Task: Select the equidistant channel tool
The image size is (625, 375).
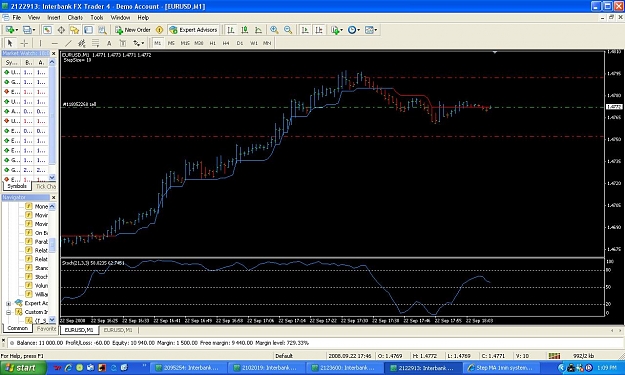Action: tap(82, 43)
